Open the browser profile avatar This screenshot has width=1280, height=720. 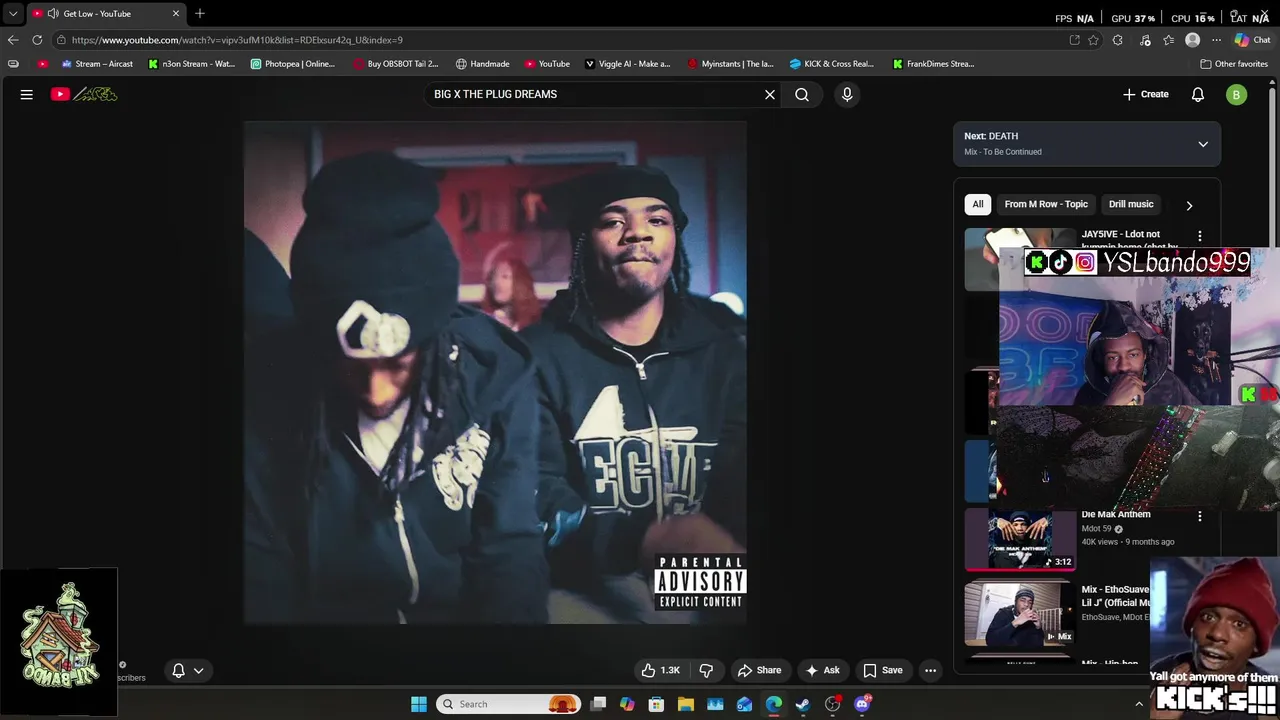(x=1192, y=40)
